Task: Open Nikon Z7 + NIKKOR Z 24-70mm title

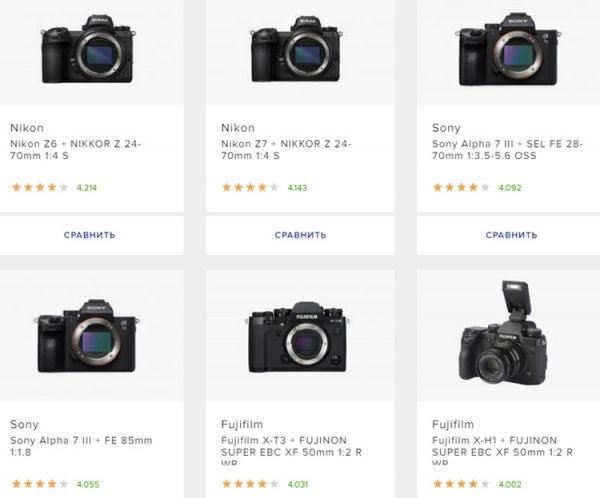Action: point(286,150)
